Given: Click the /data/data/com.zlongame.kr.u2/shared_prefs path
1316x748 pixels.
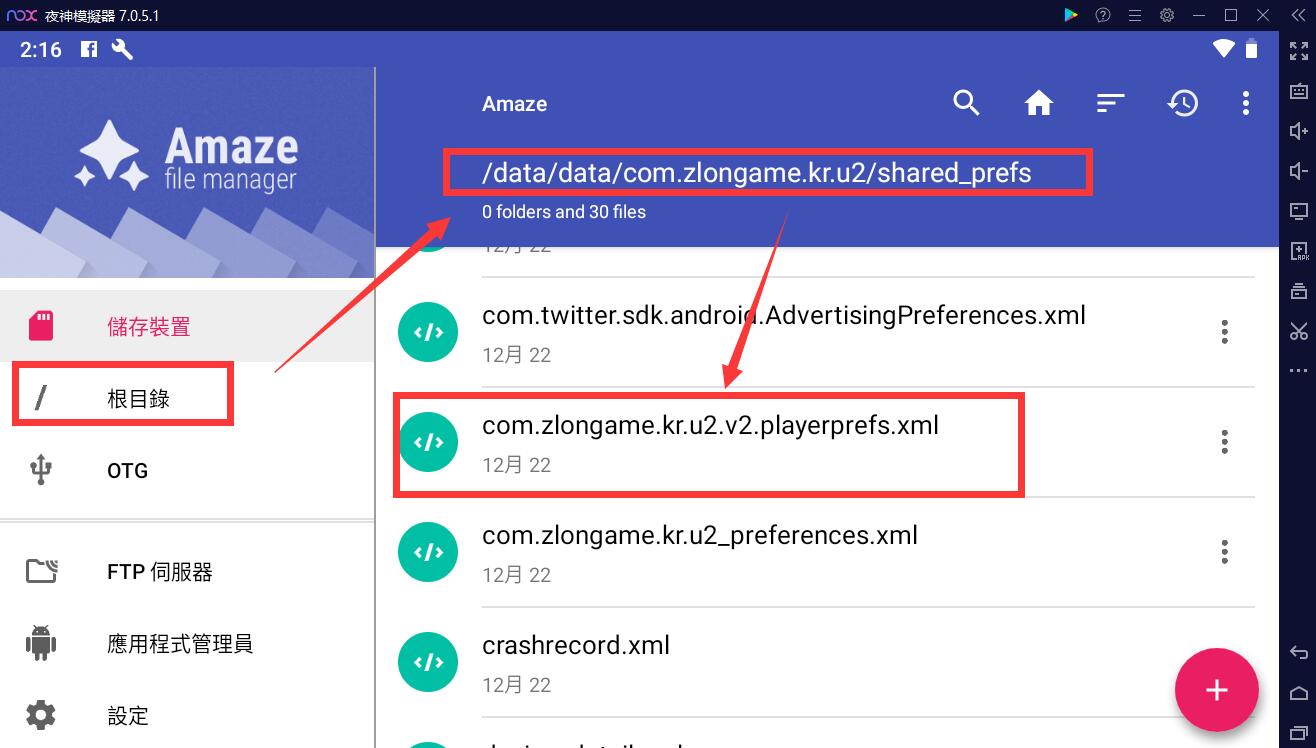Looking at the screenshot, I should point(756,173).
